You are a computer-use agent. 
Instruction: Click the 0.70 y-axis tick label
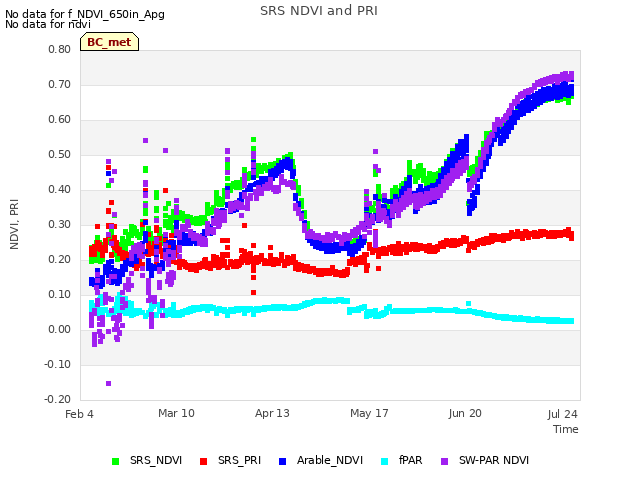(60, 84)
